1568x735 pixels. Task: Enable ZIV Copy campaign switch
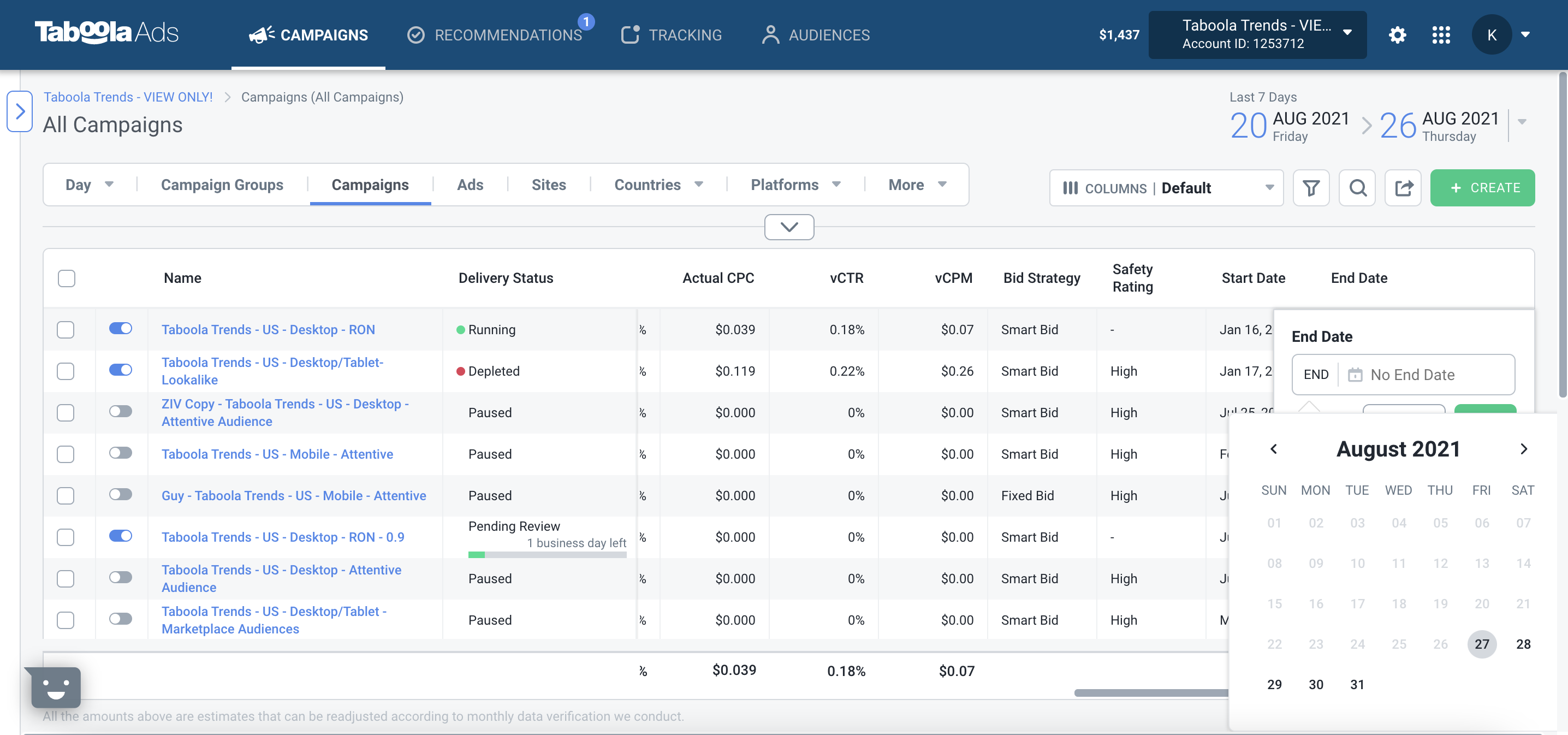pyautogui.click(x=121, y=411)
